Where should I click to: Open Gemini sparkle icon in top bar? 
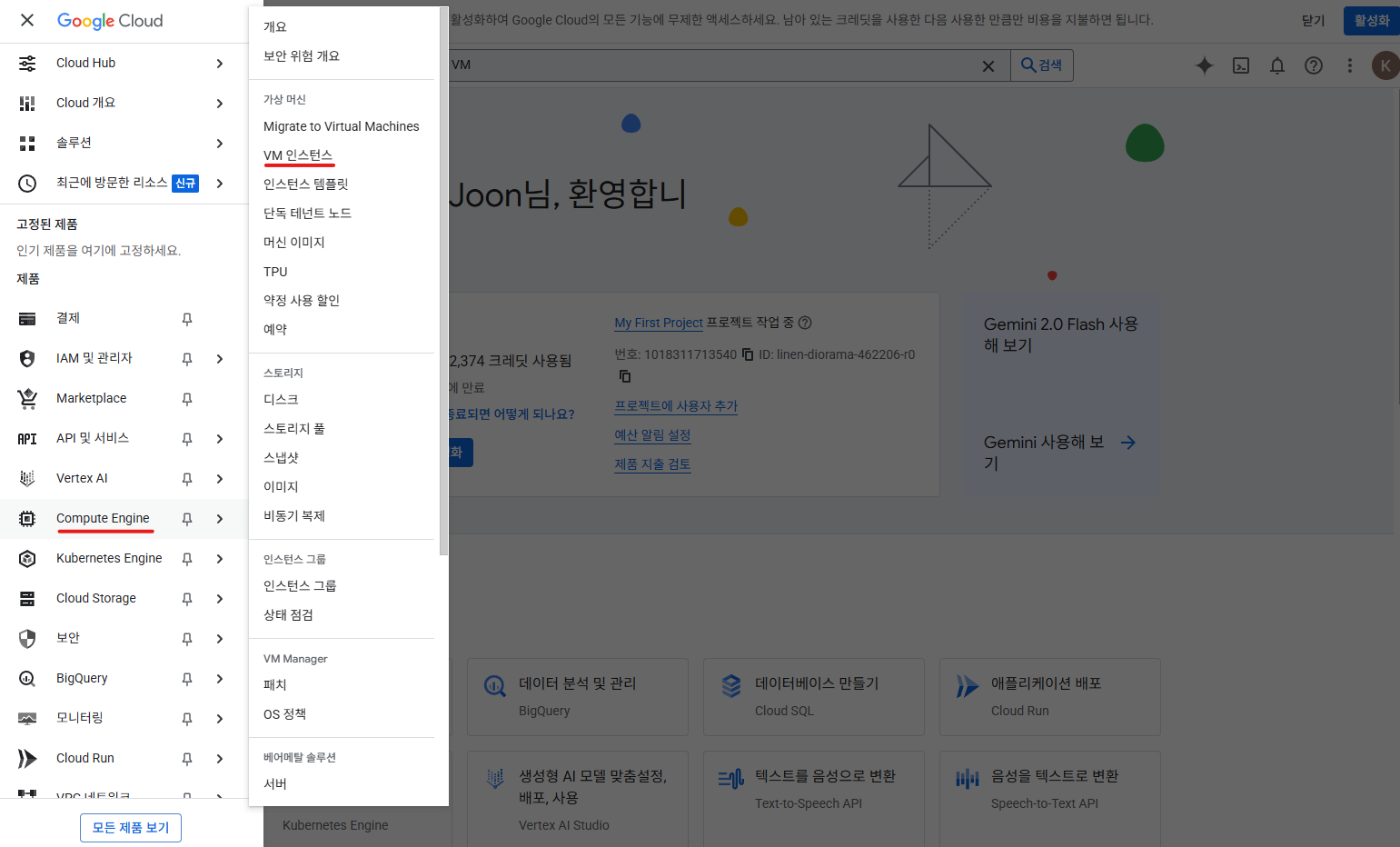tap(1205, 65)
